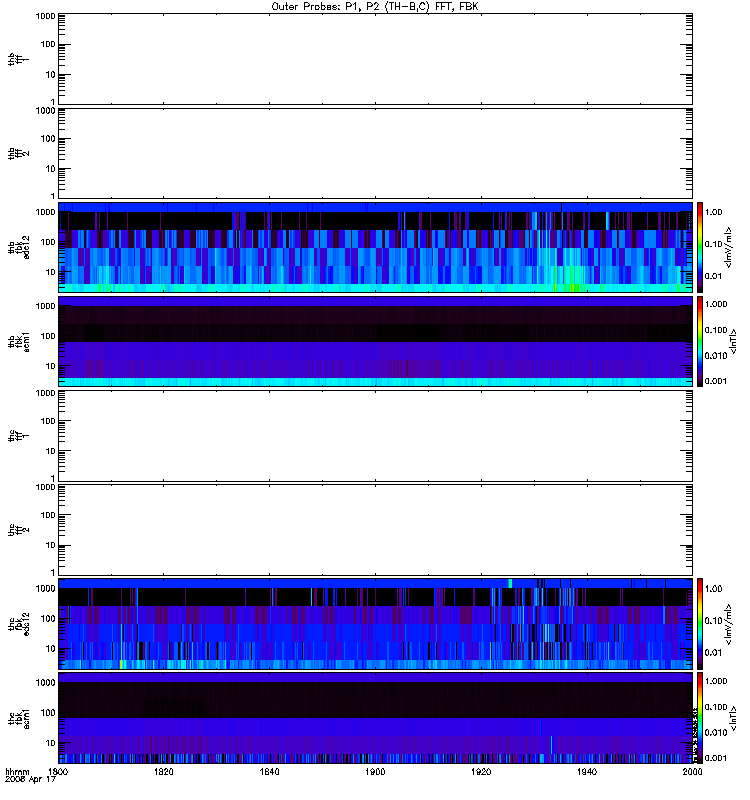The image size is (750, 800).
Task: Click the thc fbk edc12 color bar
Action: (x=700, y=624)
